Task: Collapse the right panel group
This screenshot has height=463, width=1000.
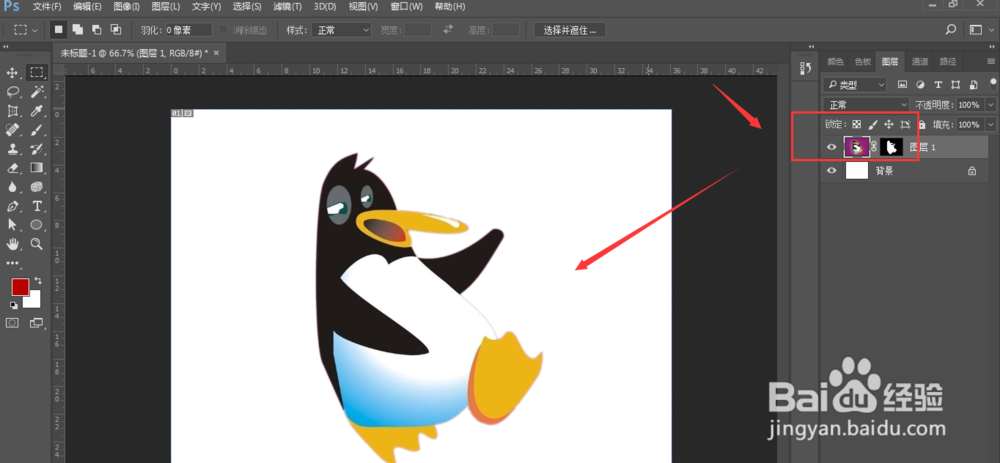Action: [991, 47]
